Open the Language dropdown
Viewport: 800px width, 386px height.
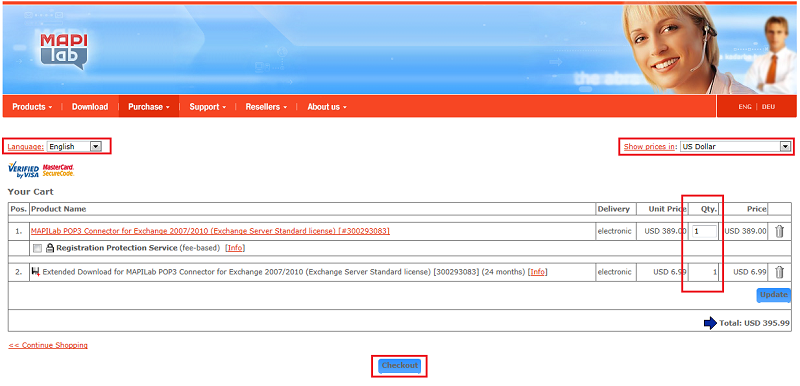tap(74, 146)
